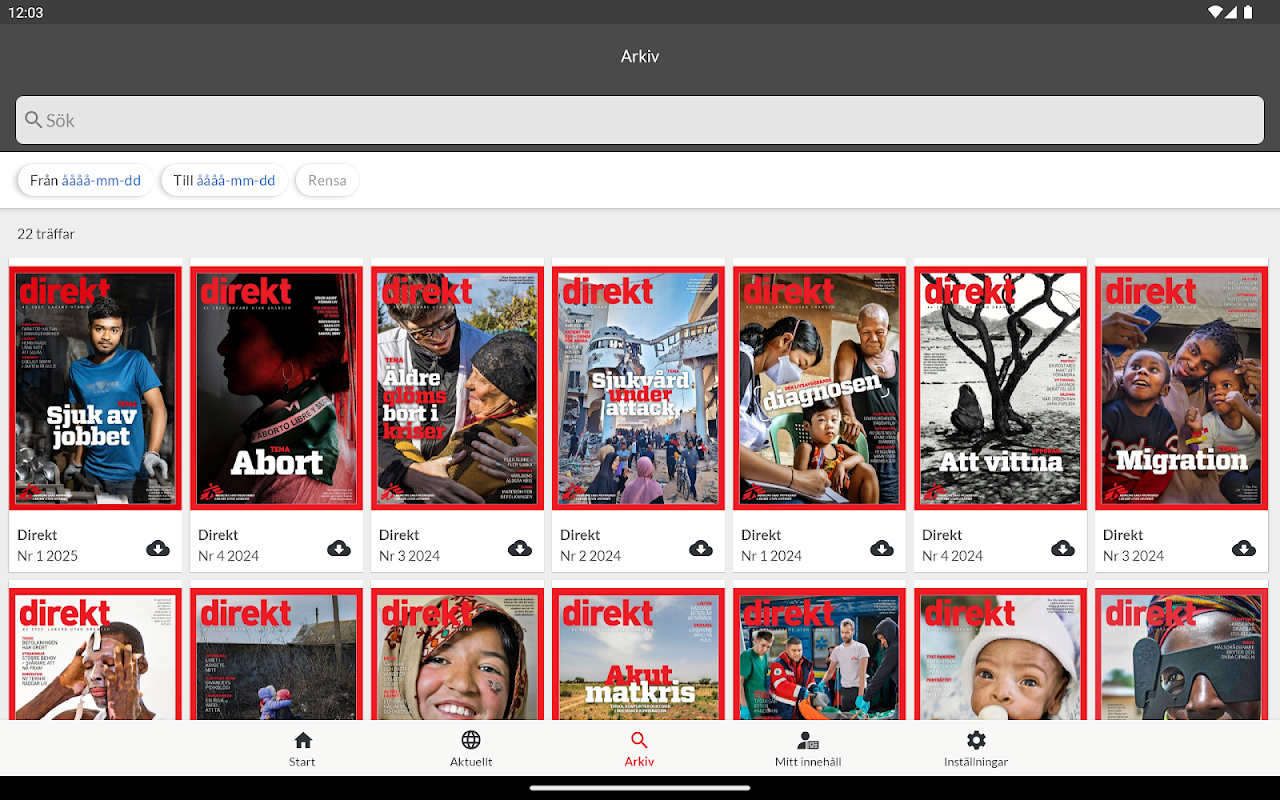Open the cover showing a baby in white hat
The width and height of the screenshot is (1280, 800).
(x=1001, y=654)
